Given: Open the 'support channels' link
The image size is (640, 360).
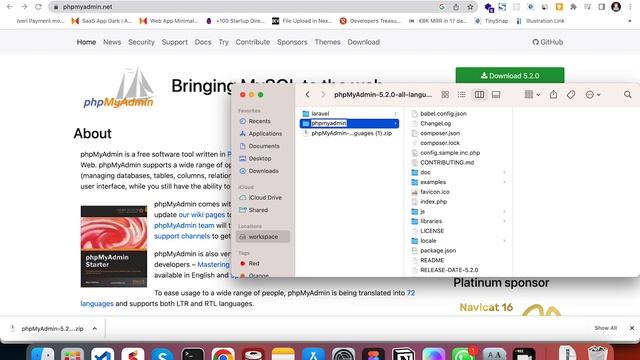Looking at the screenshot, I should [x=182, y=236].
